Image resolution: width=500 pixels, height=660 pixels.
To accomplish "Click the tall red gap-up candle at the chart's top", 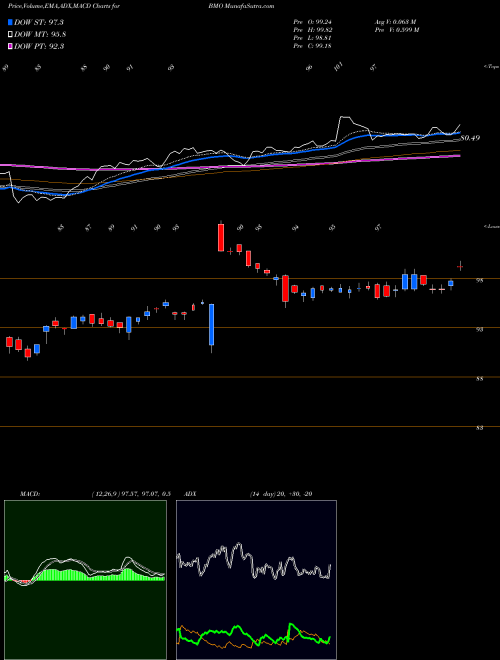I will pos(221,237).
